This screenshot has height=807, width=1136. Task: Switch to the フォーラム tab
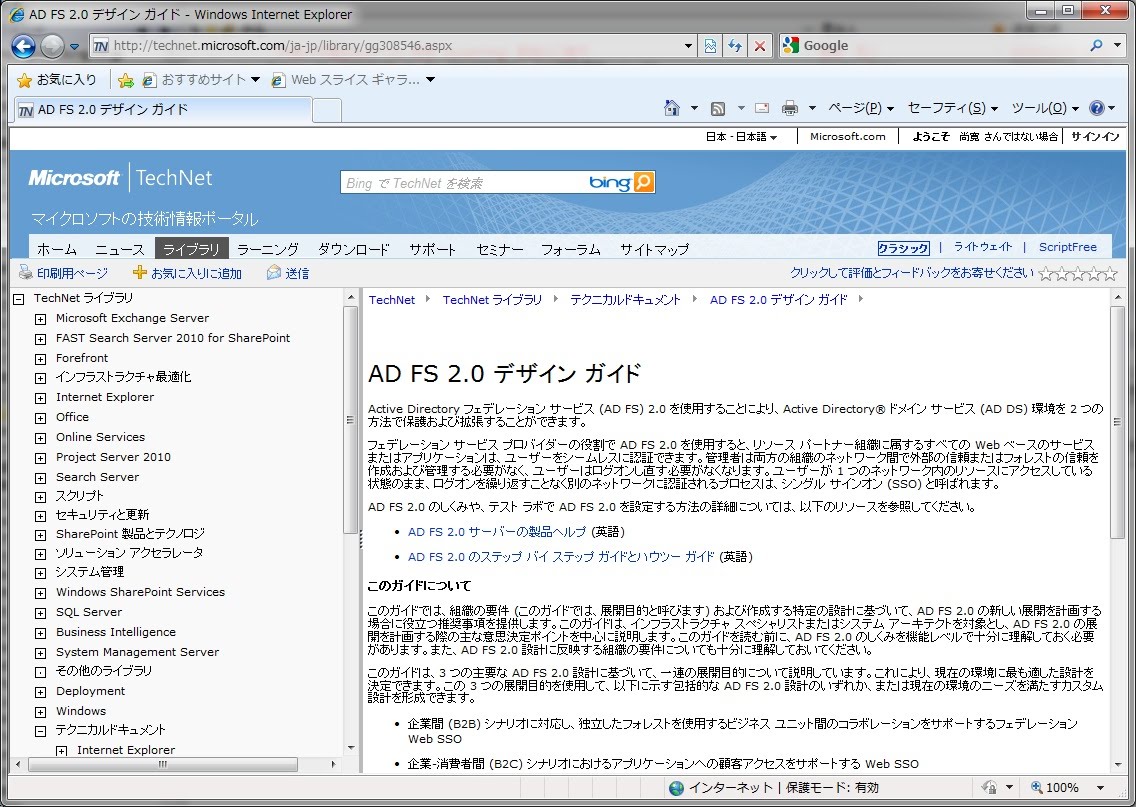(x=571, y=249)
